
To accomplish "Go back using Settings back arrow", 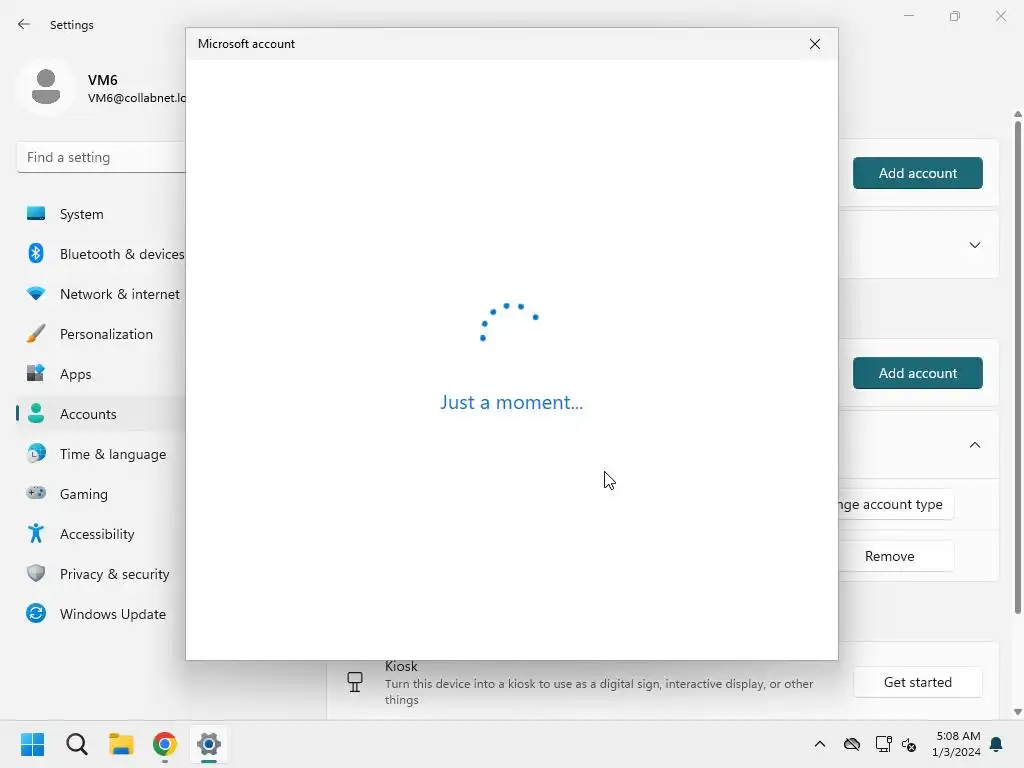I will [24, 24].
